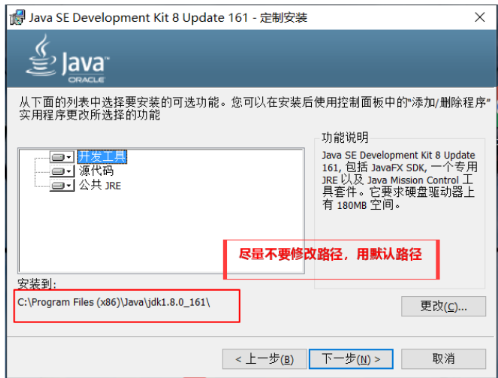Click the 安装到: label

[x=37, y=284]
